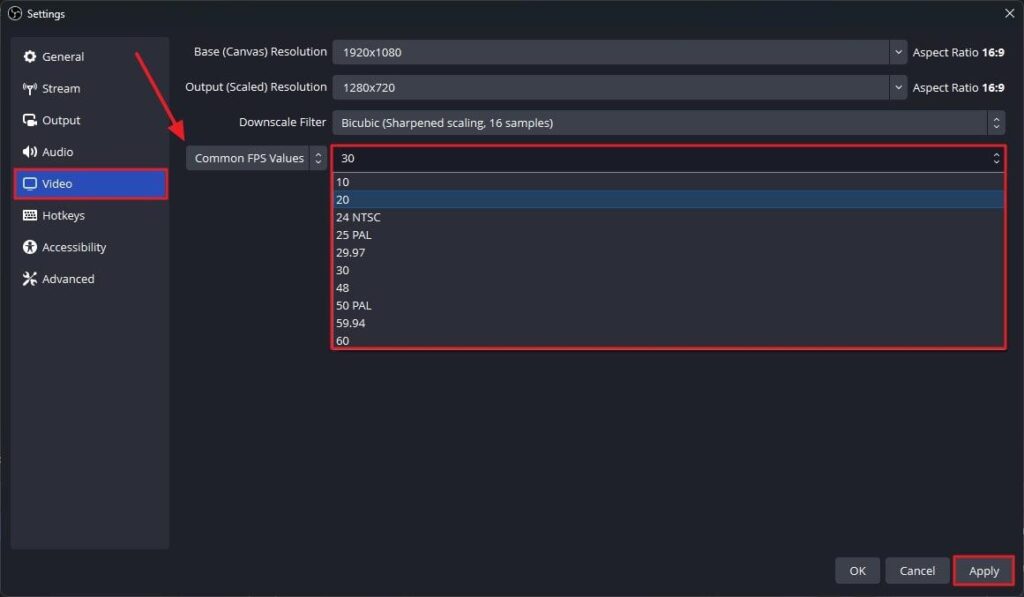Click the Video display icon

(30, 183)
